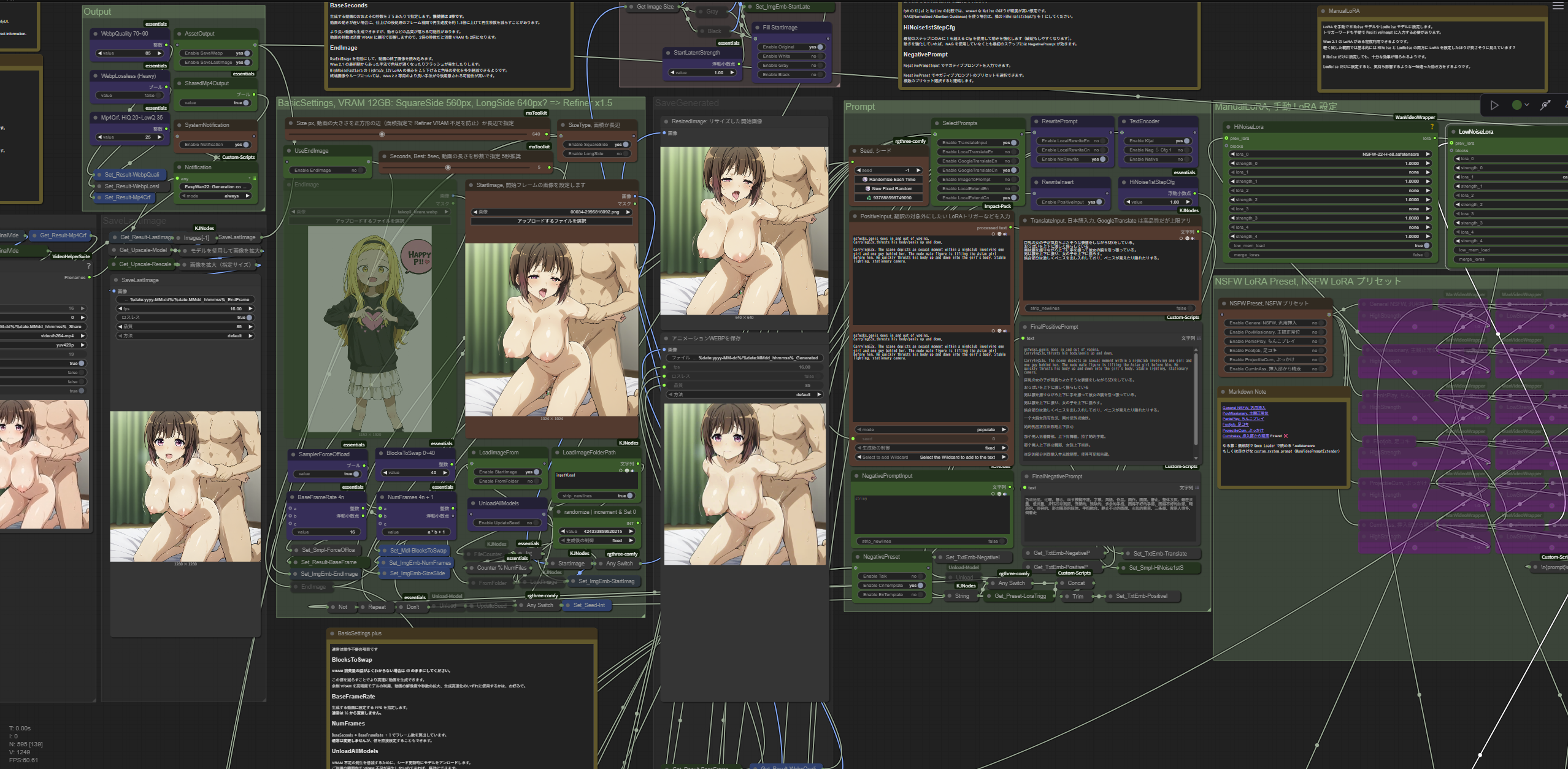
Task: Toggle Enable NoRewrite in RewritePrompt
Action: coord(1072,159)
